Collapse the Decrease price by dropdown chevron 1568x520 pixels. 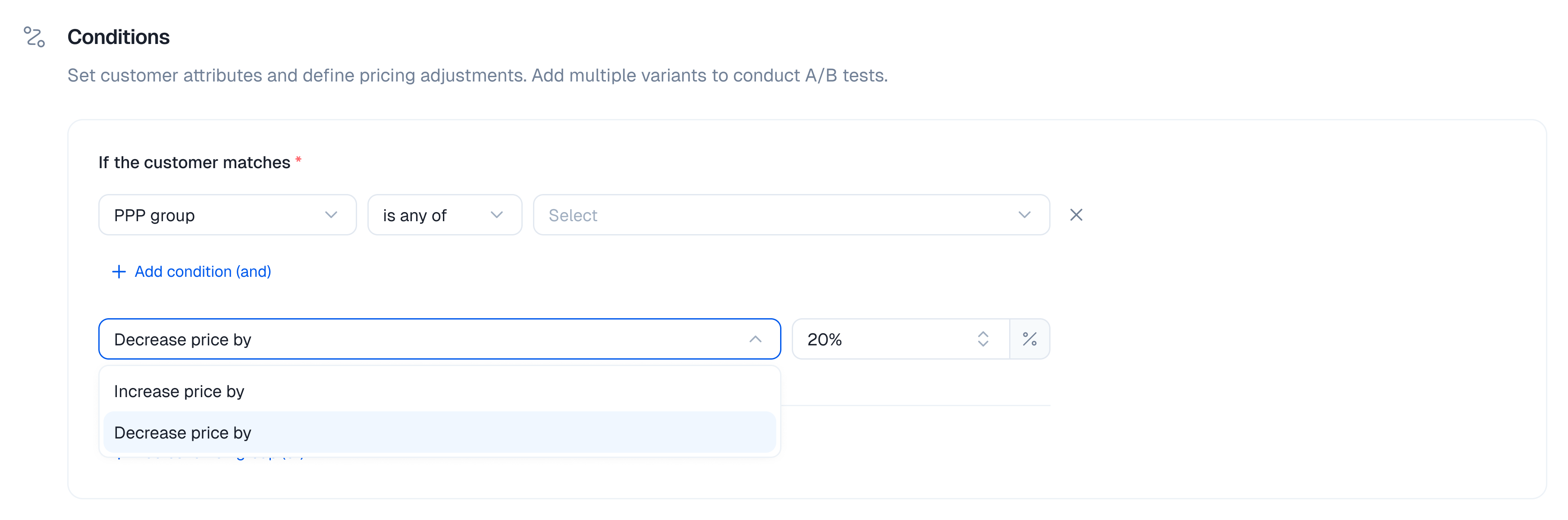(755, 339)
